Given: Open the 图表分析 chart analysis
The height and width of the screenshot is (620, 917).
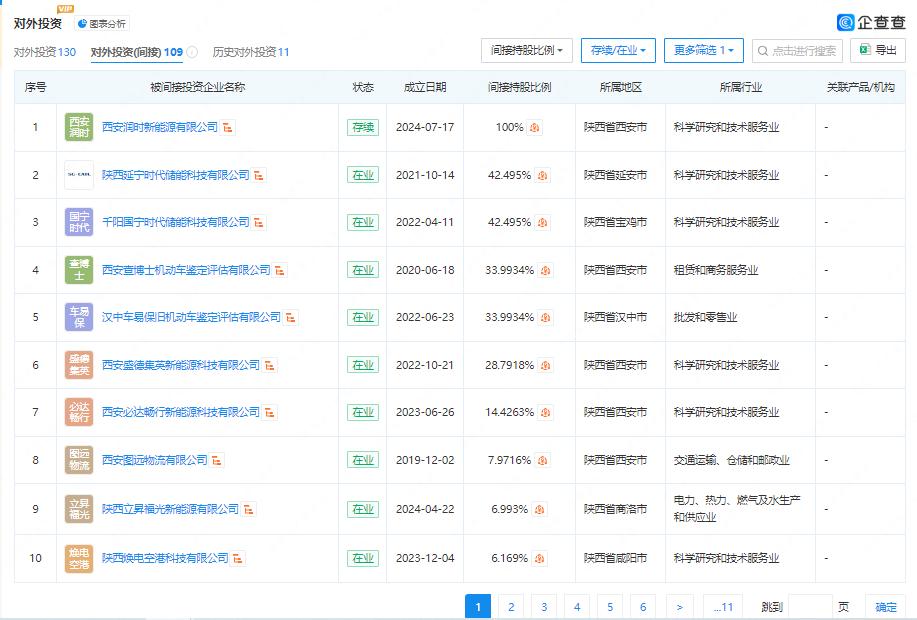Looking at the screenshot, I should [102, 23].
